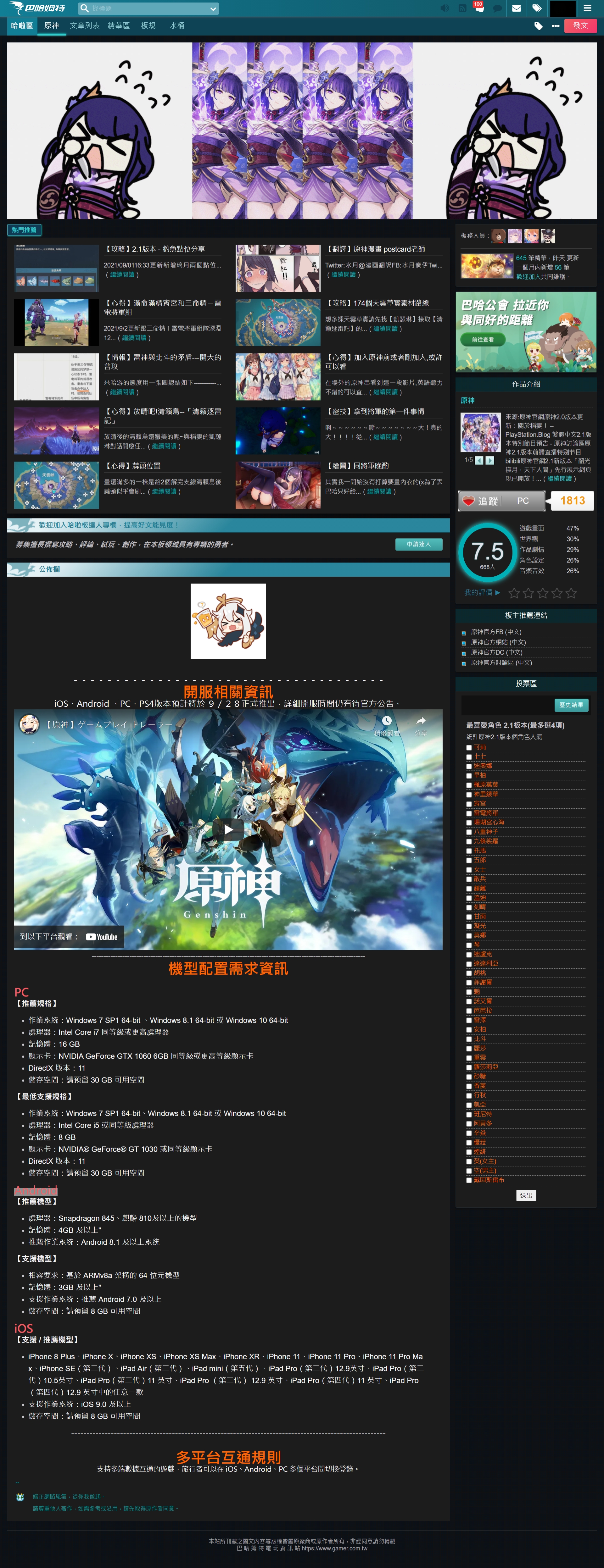
Task: Rate the game three stars
Action: point(543,593)
